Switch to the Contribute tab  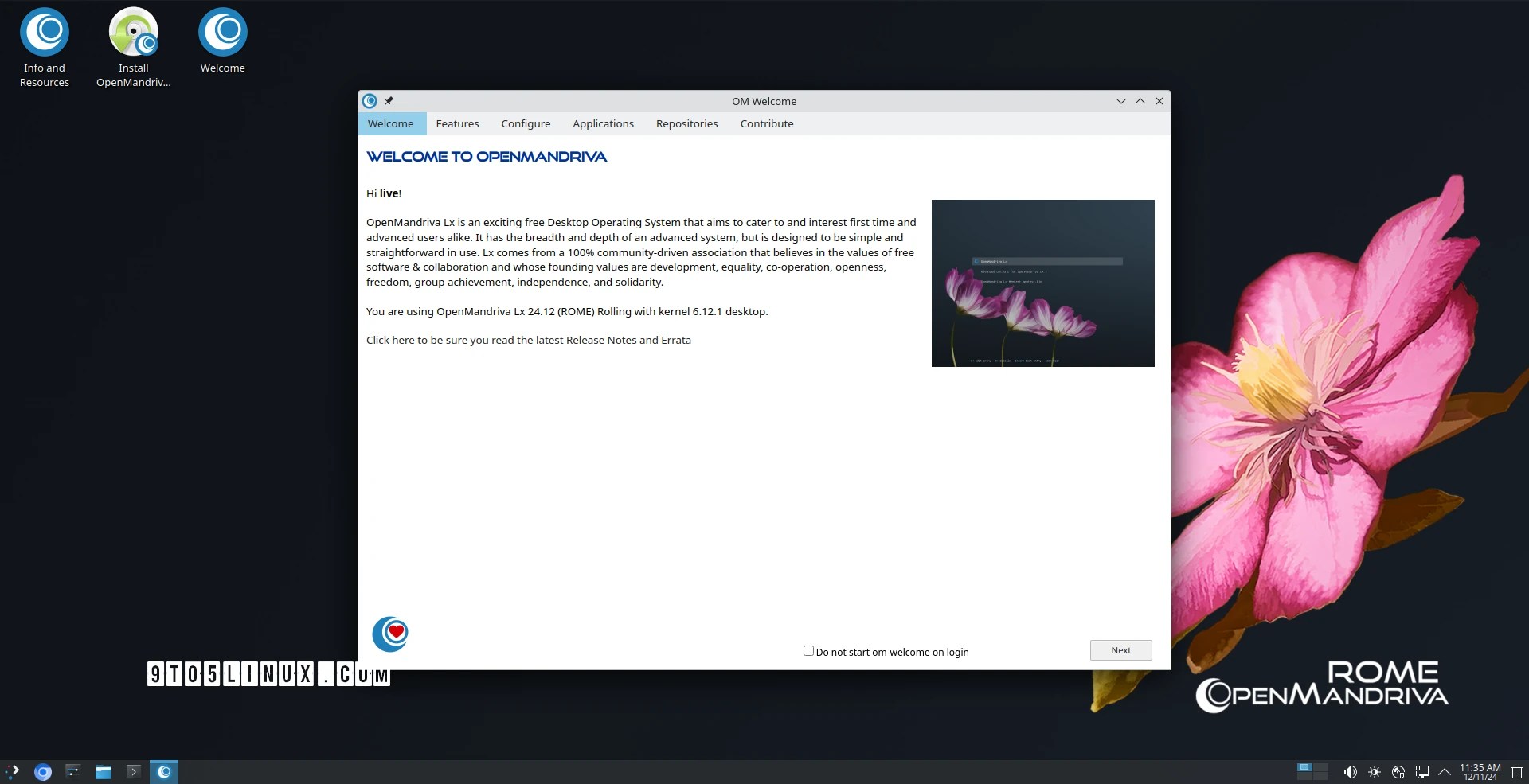(x=767, y=123)
